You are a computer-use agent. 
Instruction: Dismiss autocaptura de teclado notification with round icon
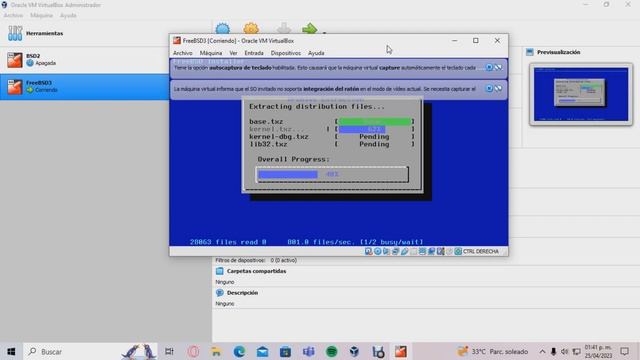click(x=489, y=67)
